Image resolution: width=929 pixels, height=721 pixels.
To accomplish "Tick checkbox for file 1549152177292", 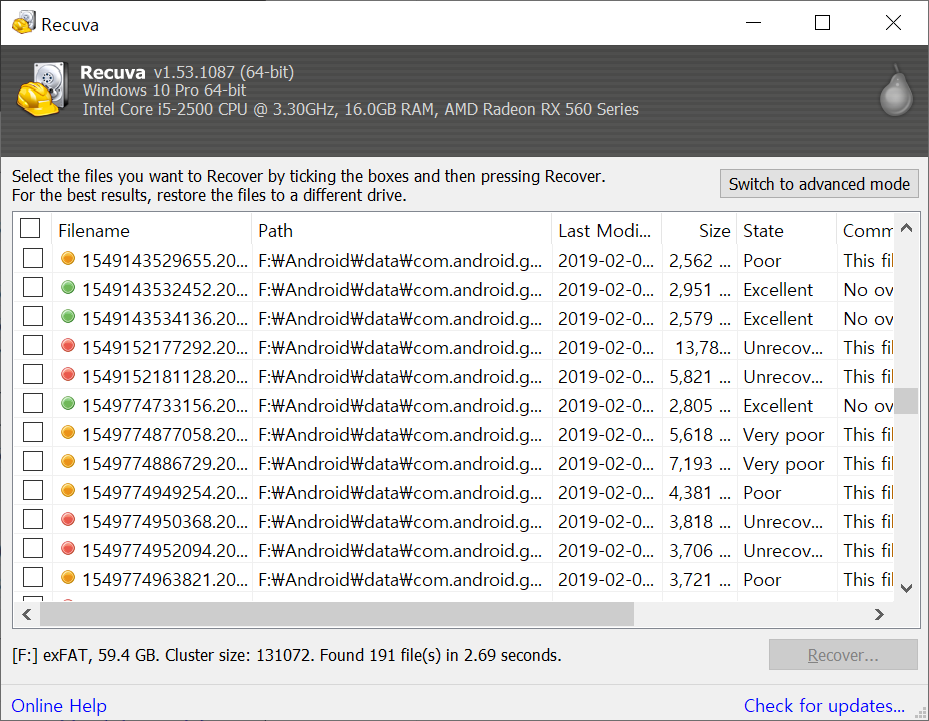I will [x=33, y=345].
